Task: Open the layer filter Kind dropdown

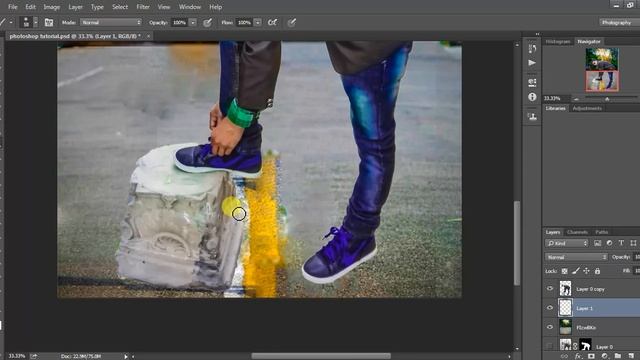Action: [x=567, y=243]
